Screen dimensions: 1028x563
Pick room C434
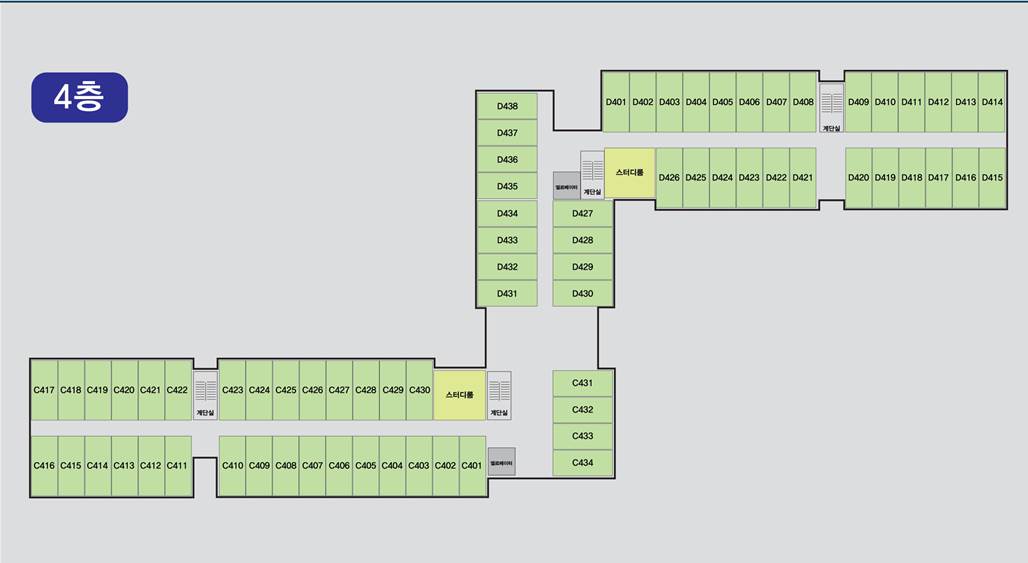pyautogui.click(x=582, y=463)
